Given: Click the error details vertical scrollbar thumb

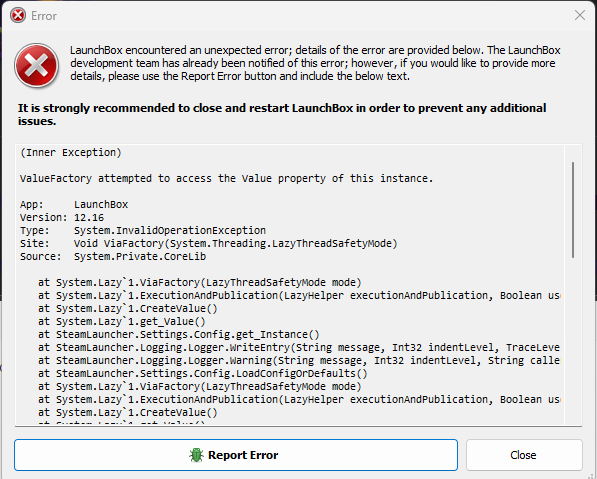Looking at the screenshot, I should click(573, 210).
